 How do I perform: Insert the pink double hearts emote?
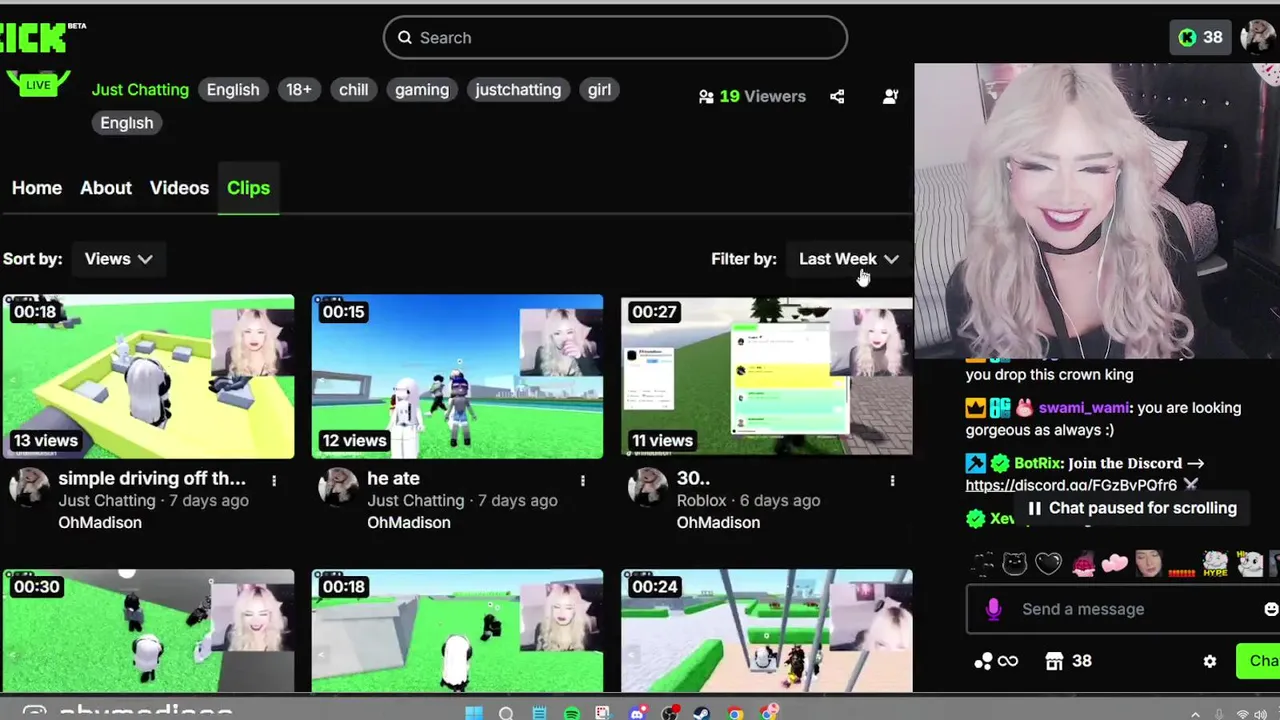tap(1115, 564)
